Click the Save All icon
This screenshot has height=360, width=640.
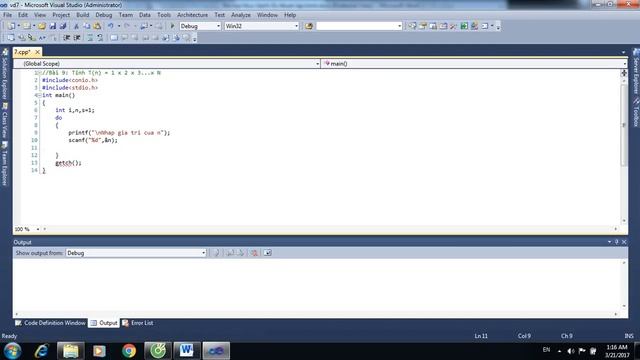tap(63, 26)
